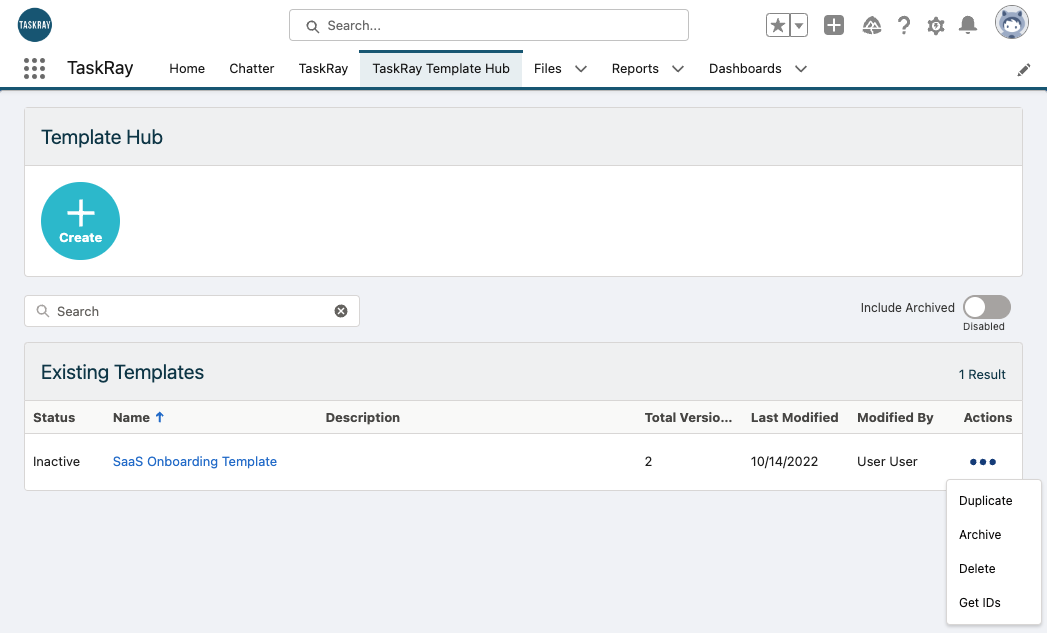Image resolution: width=1047 pixels, height=633 pixels.
Task: Go to the Home tab
Action: [x=187, y=69]
